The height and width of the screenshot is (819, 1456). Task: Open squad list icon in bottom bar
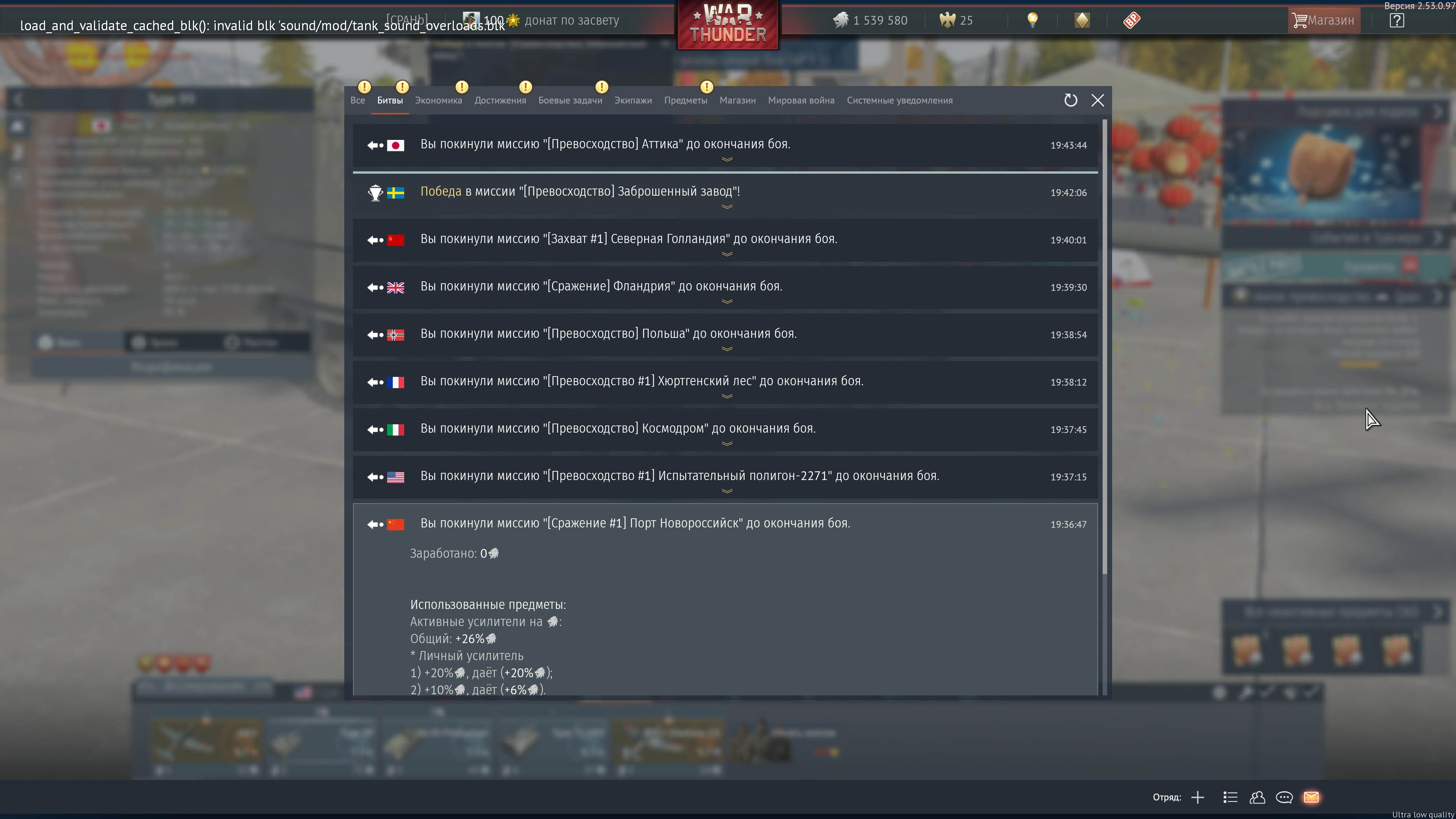click(x=1230, y=797)
